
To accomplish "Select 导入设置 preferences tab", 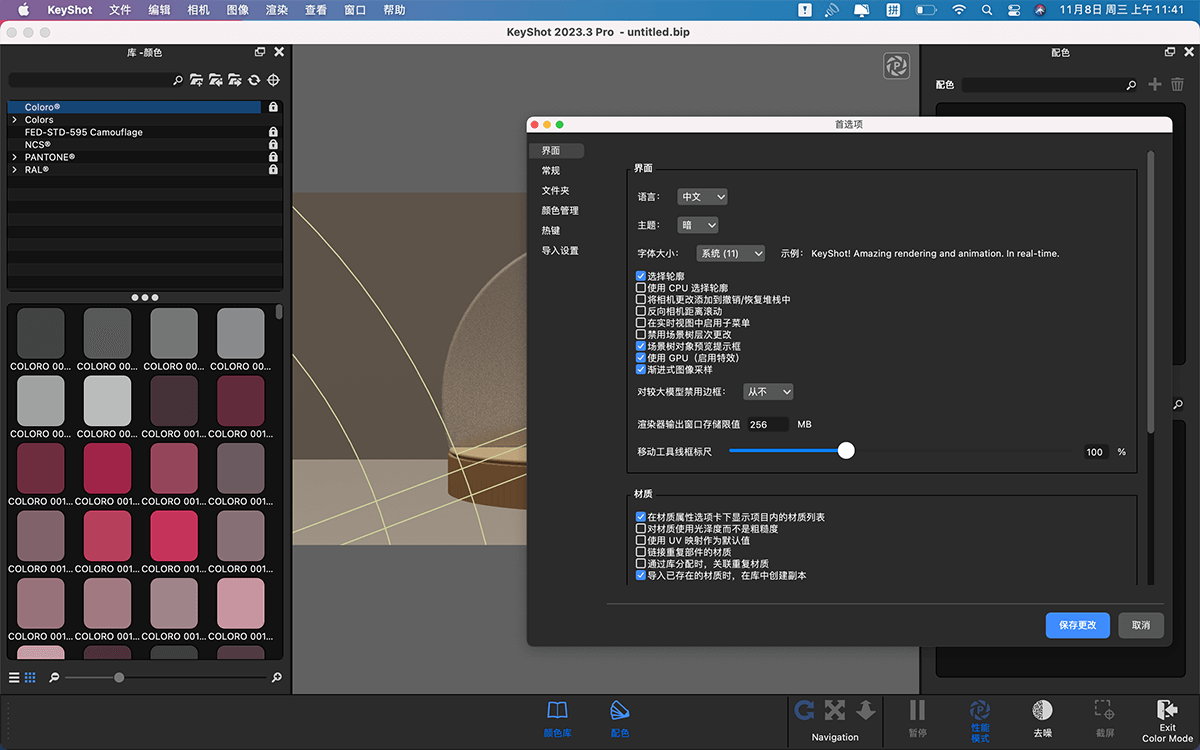I will tap(560, 251).
